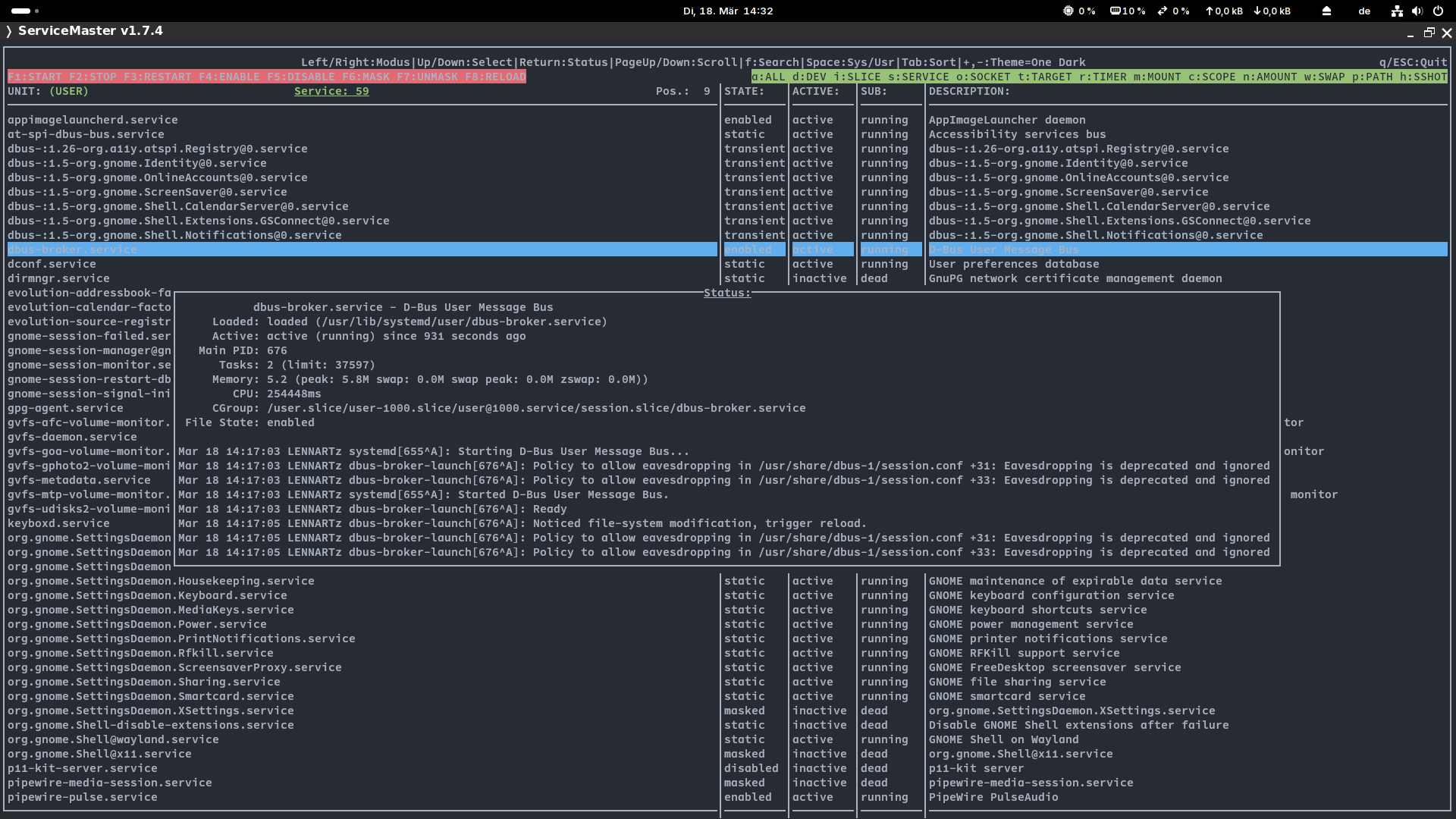The width and height of the screenshot is (1456, 819).
Task: Select keyboxd.service row
Action: pyautogui.click(x=58, y=523)
